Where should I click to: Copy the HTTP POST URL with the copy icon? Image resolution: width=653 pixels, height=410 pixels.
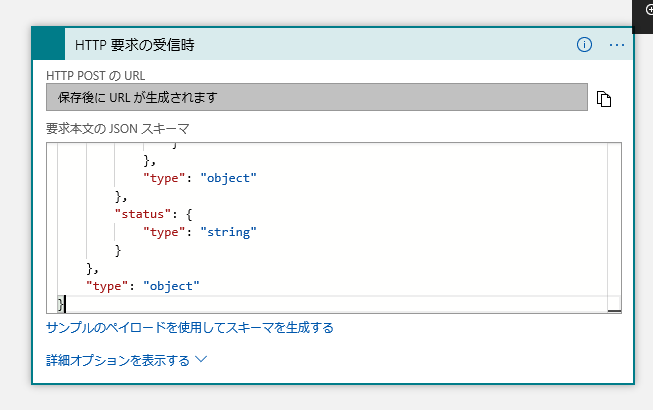click(x=604, y=99)
